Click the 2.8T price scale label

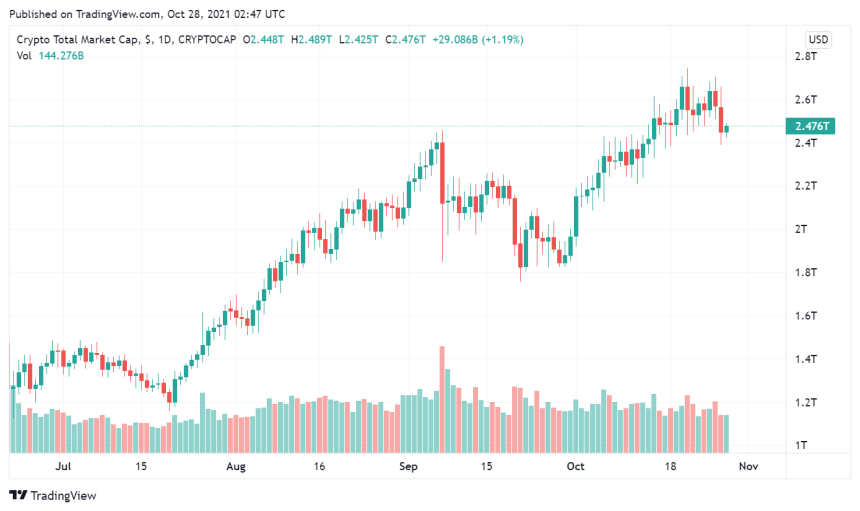[x=806, y=56]
